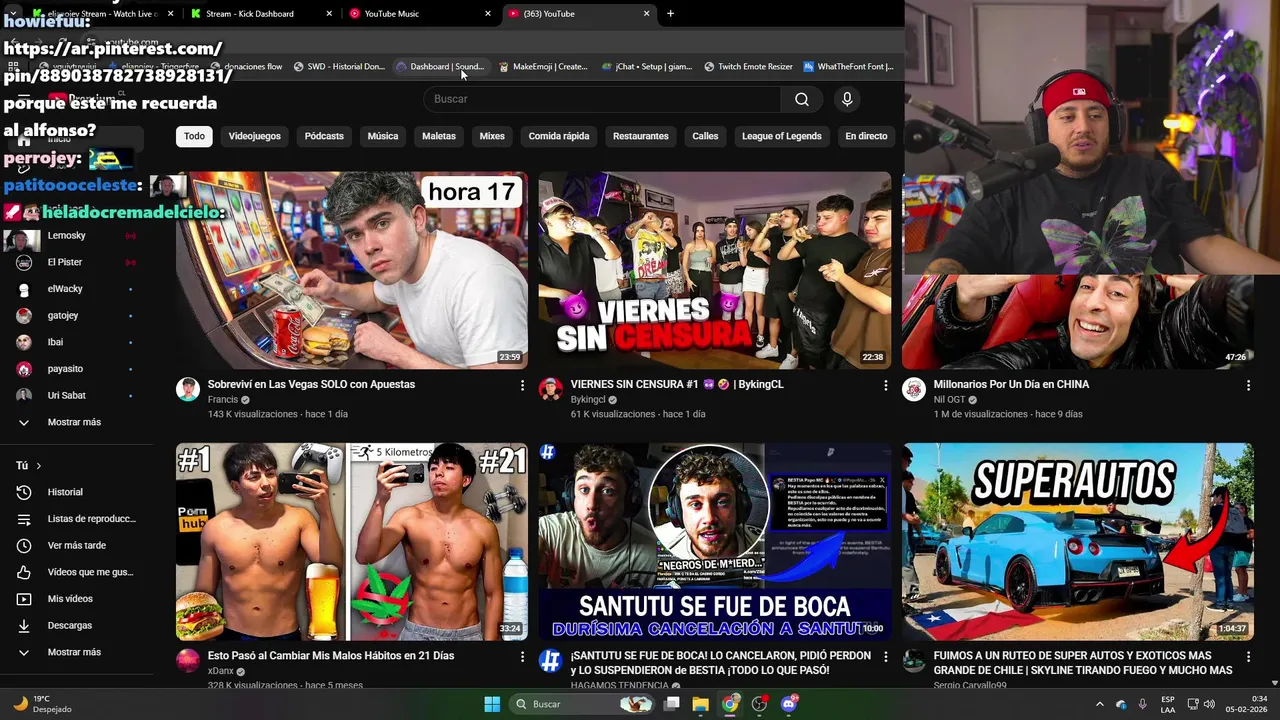Play the SUPERAUTOS video thumbnail
Viewport: 1280px width, 720px height.
pos(1078,542)
